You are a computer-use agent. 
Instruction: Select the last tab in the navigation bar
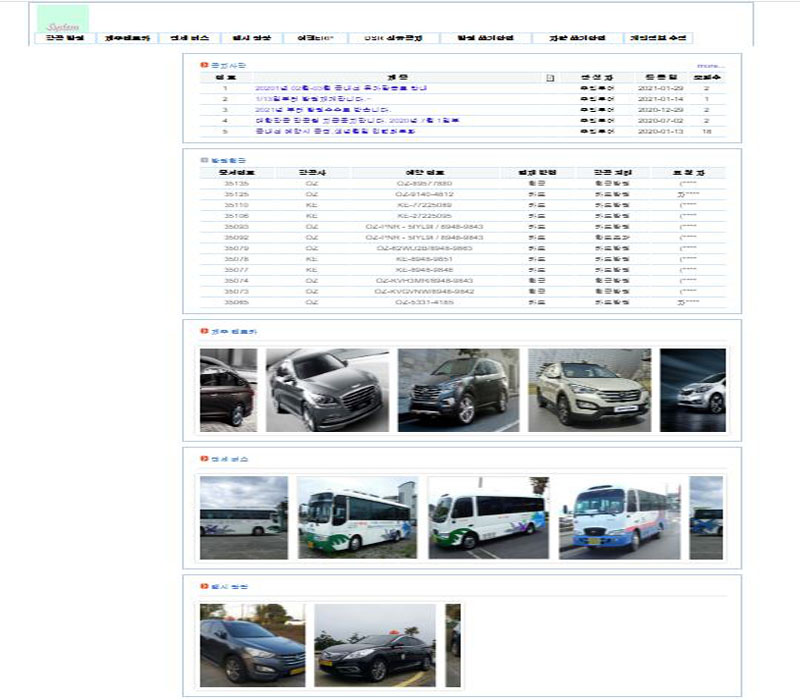[x=658, y=38]
